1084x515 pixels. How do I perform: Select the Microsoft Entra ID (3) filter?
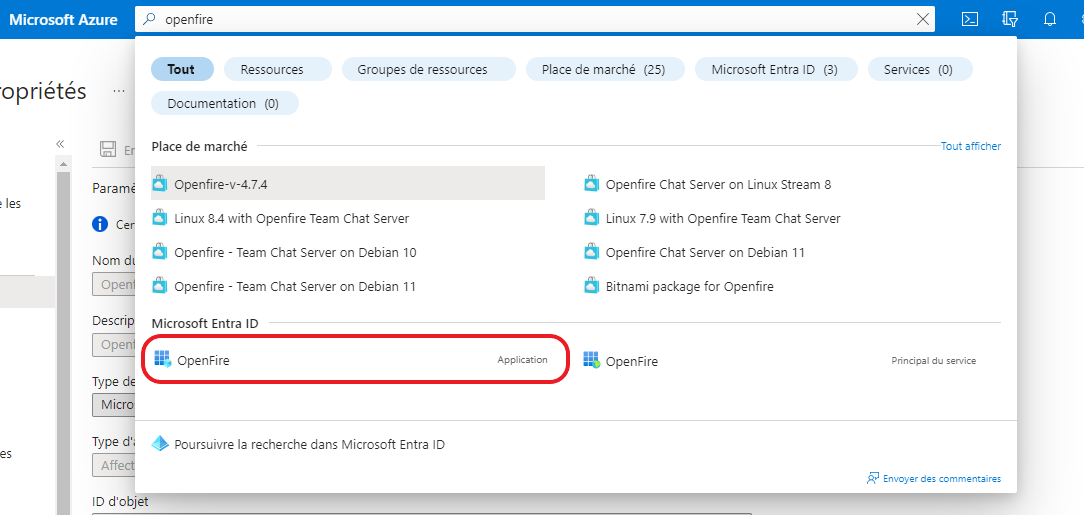point(774,69)
